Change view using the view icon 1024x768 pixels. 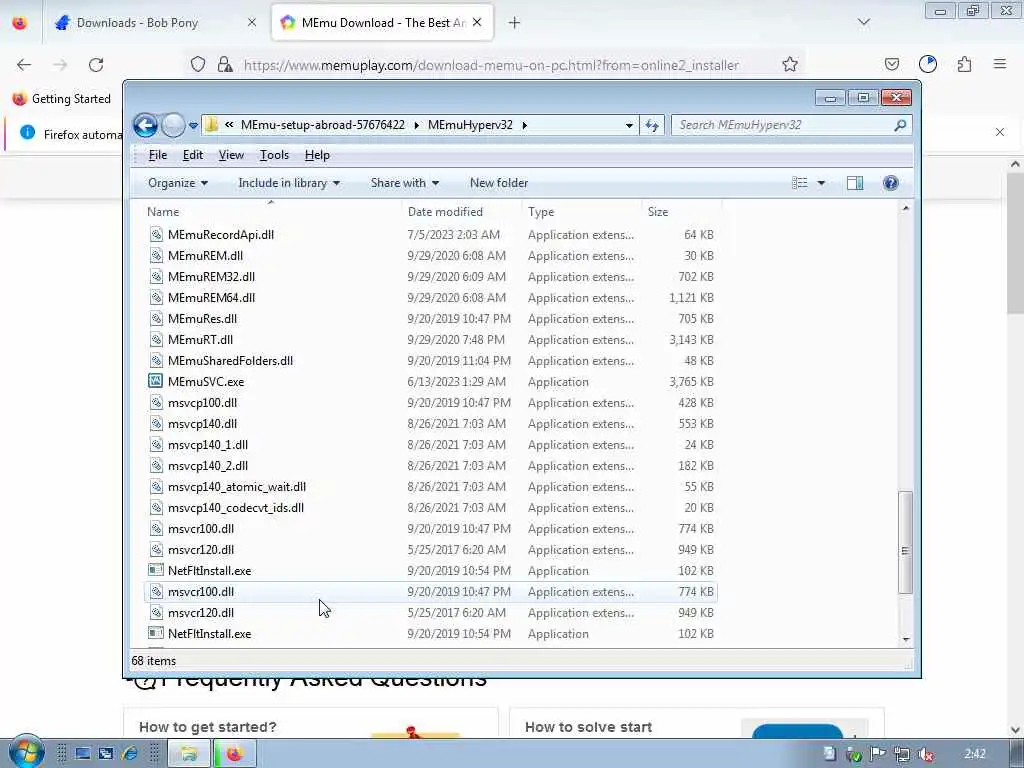tap(800, 183)
